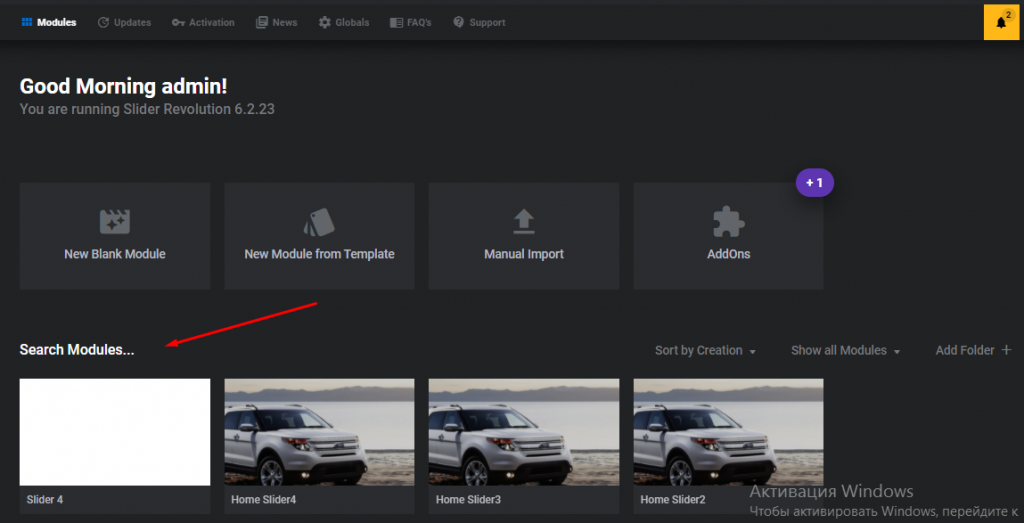The width and height of the screenshot is (1024, 523).
Task: Expand the Show all Modules dropdown
Action: coord(845,351)
